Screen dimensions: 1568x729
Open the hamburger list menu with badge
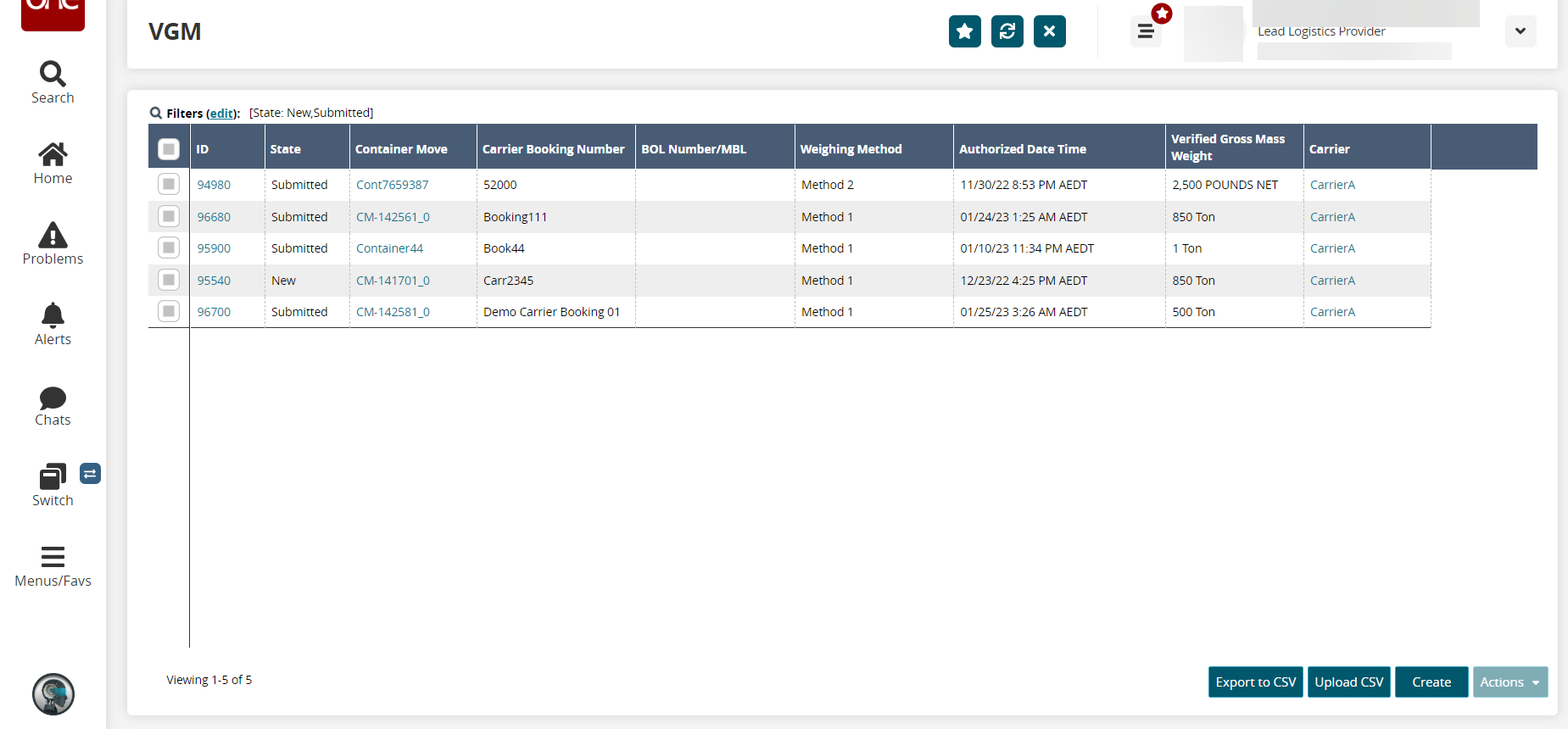(x=1146, y=31)
